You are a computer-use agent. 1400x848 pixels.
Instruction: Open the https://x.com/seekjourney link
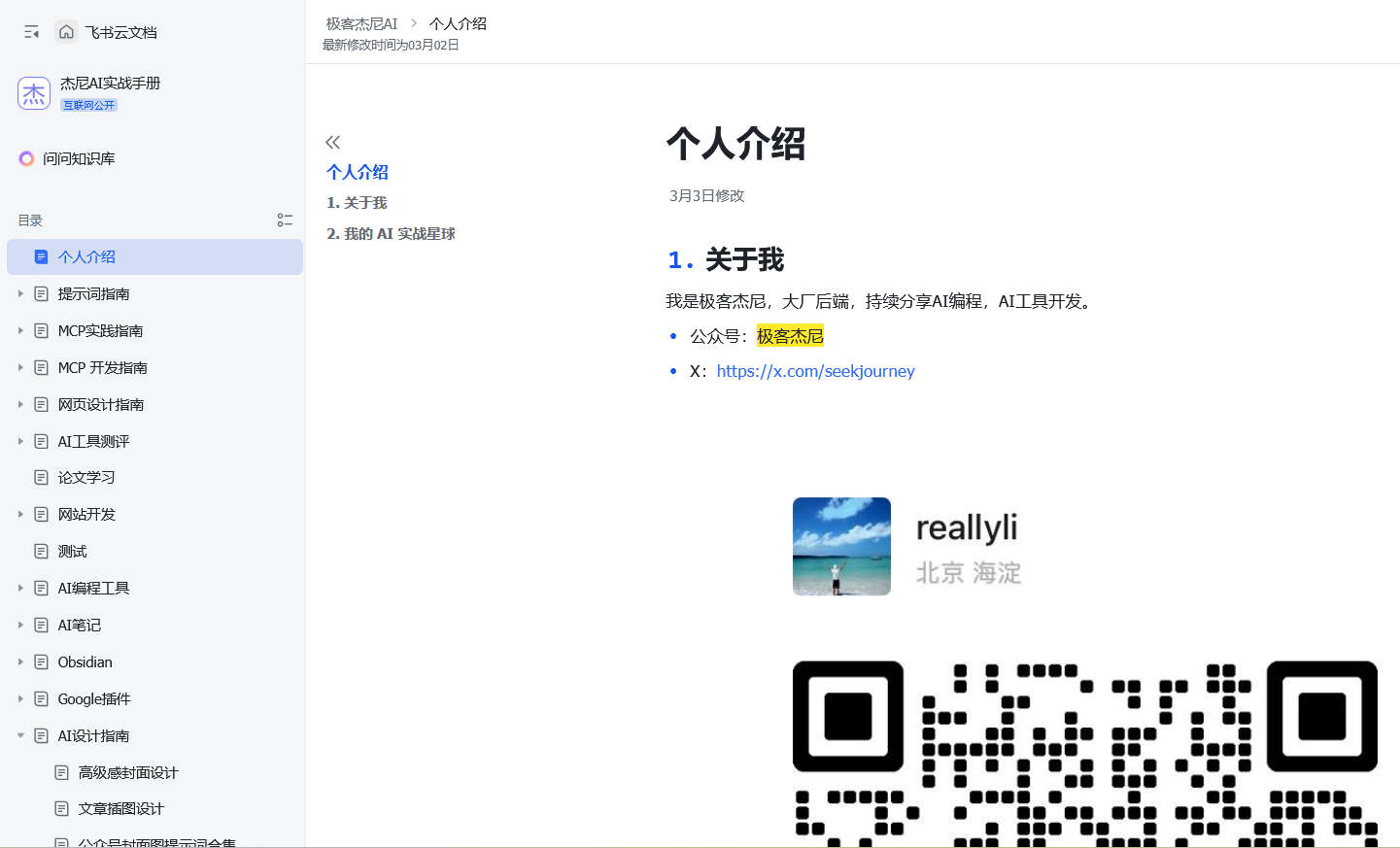click(816, 371)
